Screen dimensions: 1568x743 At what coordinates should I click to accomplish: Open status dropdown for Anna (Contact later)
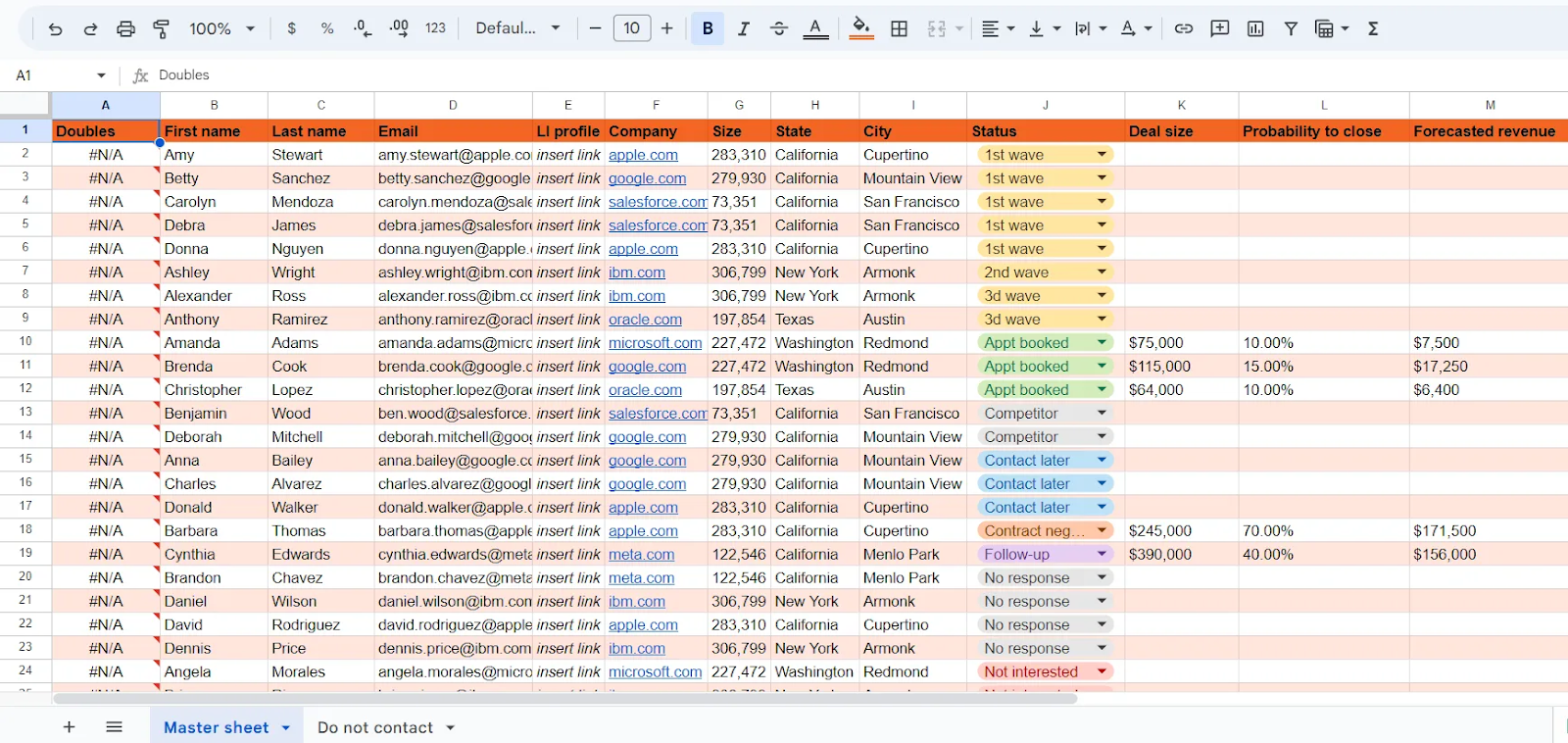coord(1102,461)
